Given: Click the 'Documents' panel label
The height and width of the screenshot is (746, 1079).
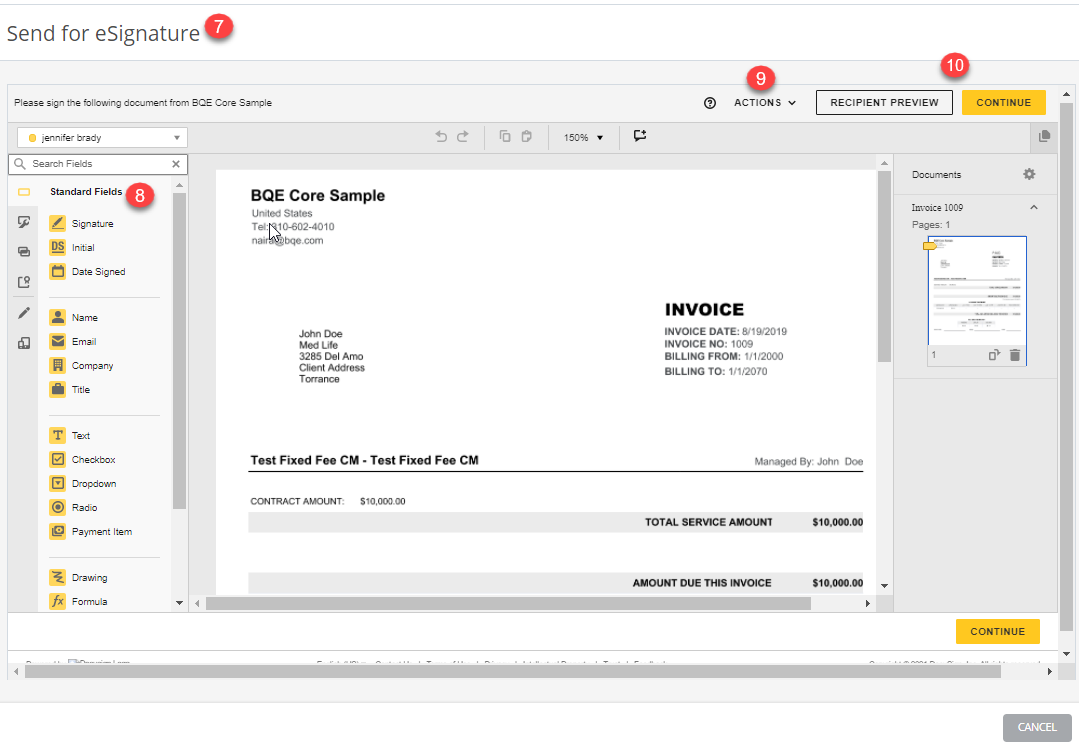Looking at the screenshot, I should [x=937, y=175].
